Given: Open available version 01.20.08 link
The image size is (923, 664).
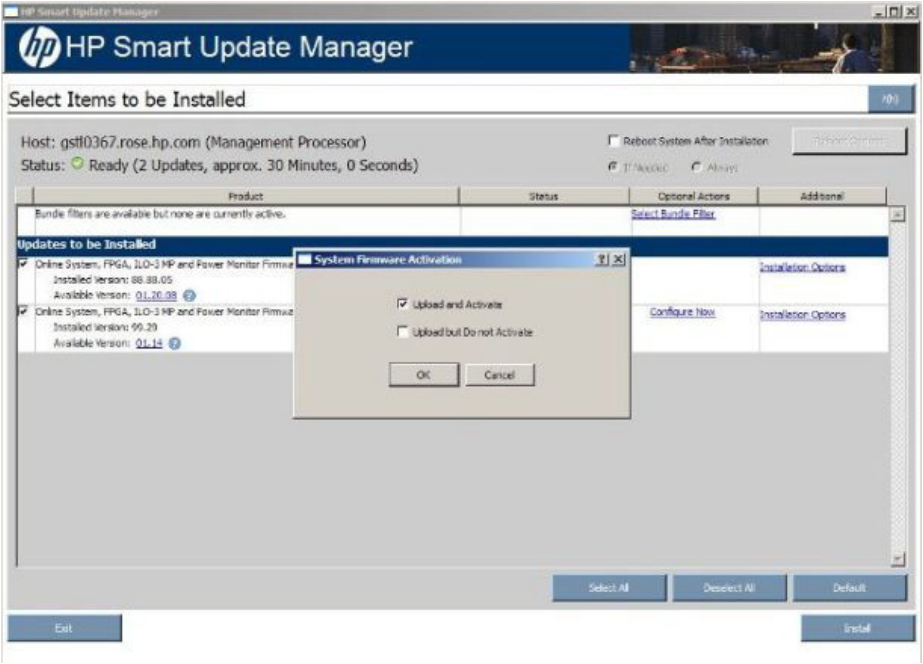Looking at the screenshot, I should (x=156, y=296).
